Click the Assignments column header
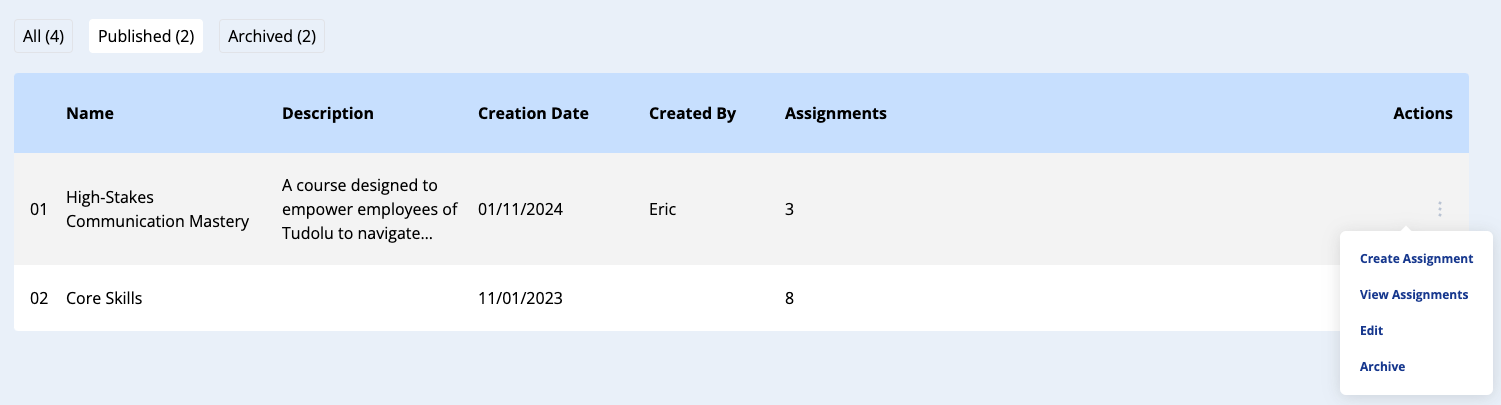This screenshot has width=1501, height=405. pyautogui.click(x=835, y=113)
